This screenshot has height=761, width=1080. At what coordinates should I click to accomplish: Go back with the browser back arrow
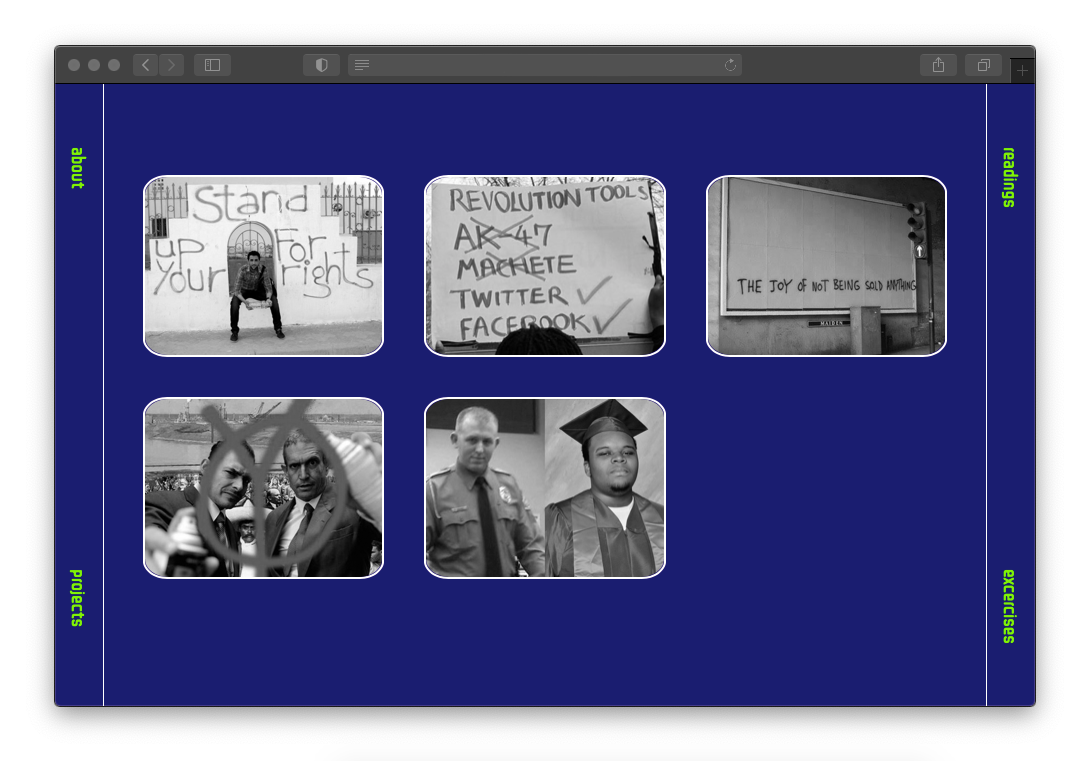tap(145, 65)
